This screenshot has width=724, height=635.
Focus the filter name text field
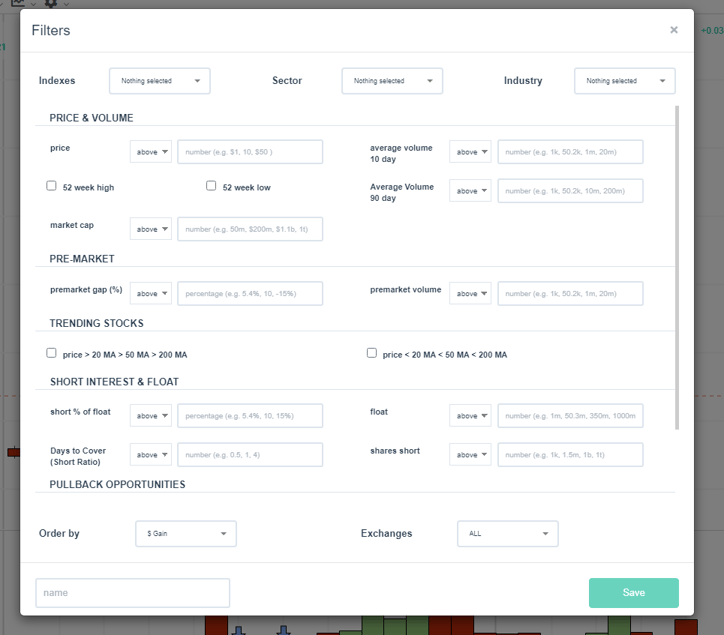[133, 593]
